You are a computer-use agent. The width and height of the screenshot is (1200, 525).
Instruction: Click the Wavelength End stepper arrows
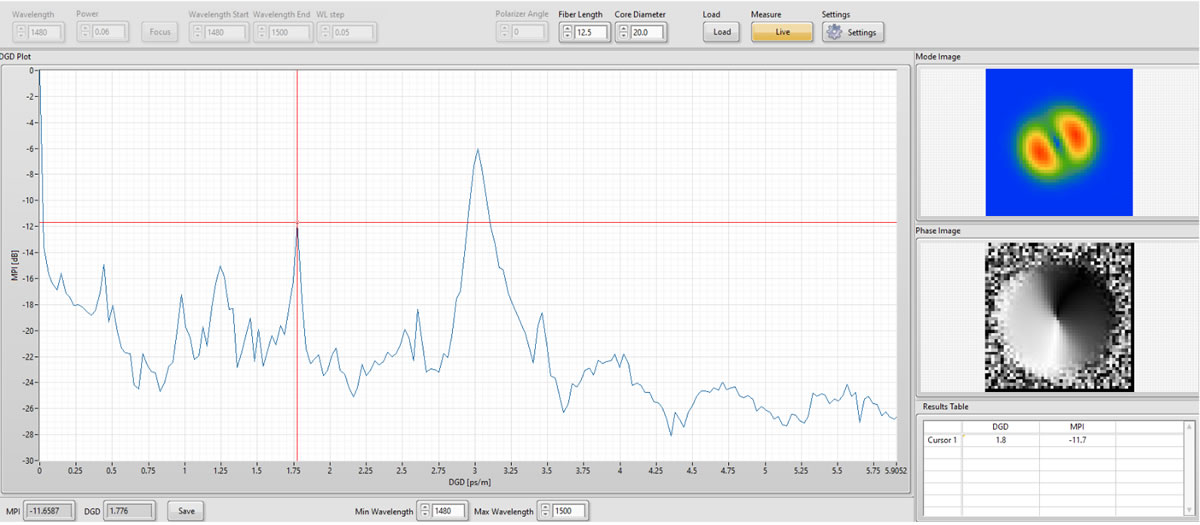point(260,32)
